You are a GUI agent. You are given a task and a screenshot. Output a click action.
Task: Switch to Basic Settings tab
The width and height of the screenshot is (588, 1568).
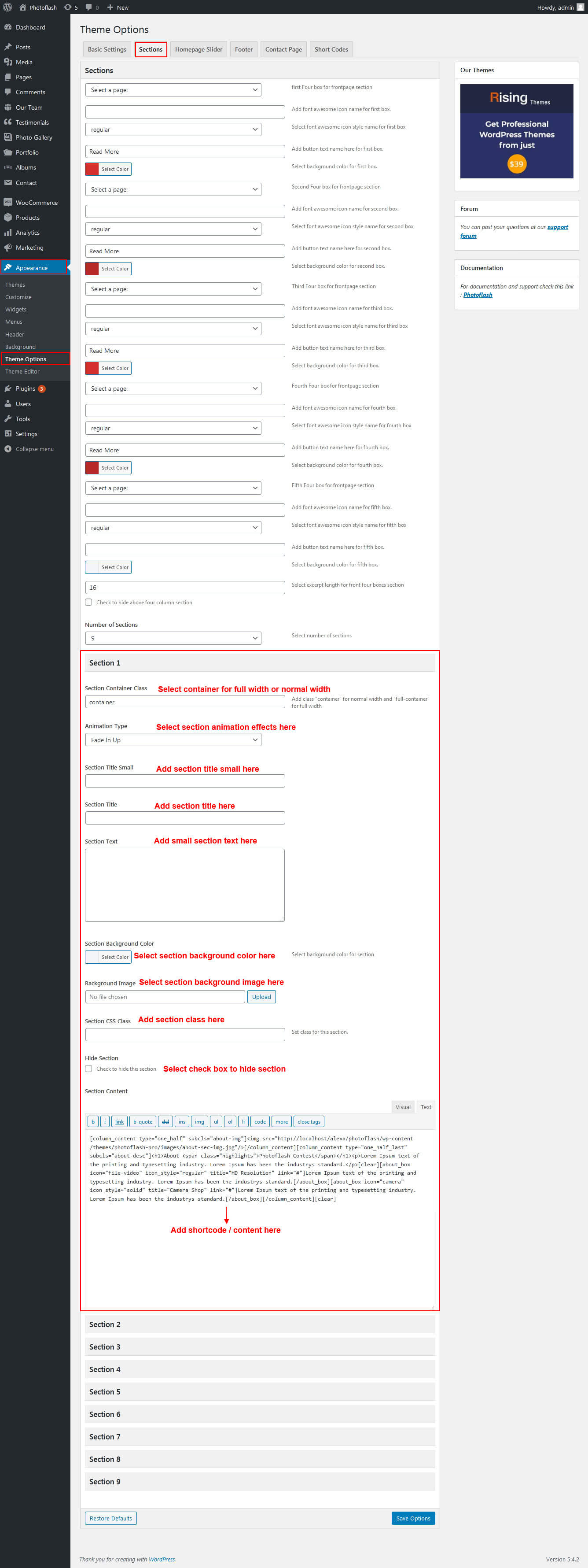point(107,49)
